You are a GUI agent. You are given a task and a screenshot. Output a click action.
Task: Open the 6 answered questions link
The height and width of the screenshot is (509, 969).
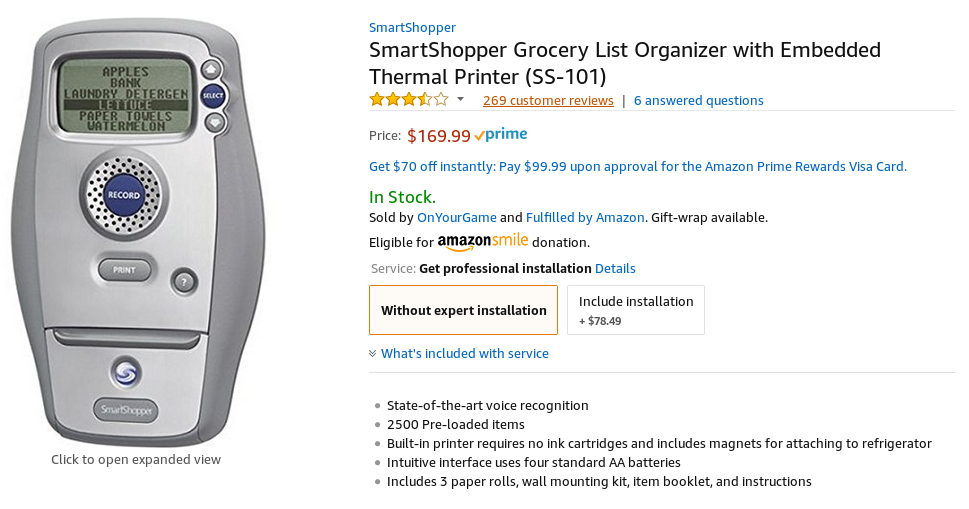[698, 100]
